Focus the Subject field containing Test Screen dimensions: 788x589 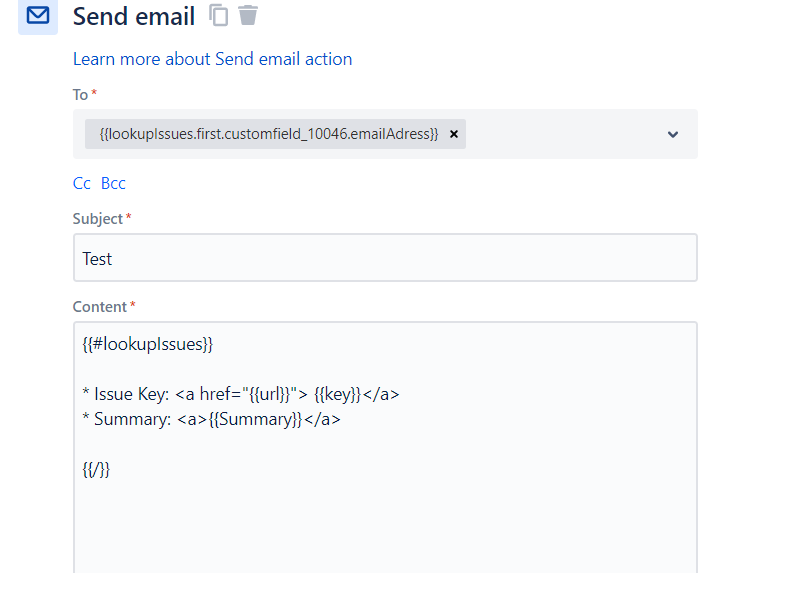tap(385, 258)
